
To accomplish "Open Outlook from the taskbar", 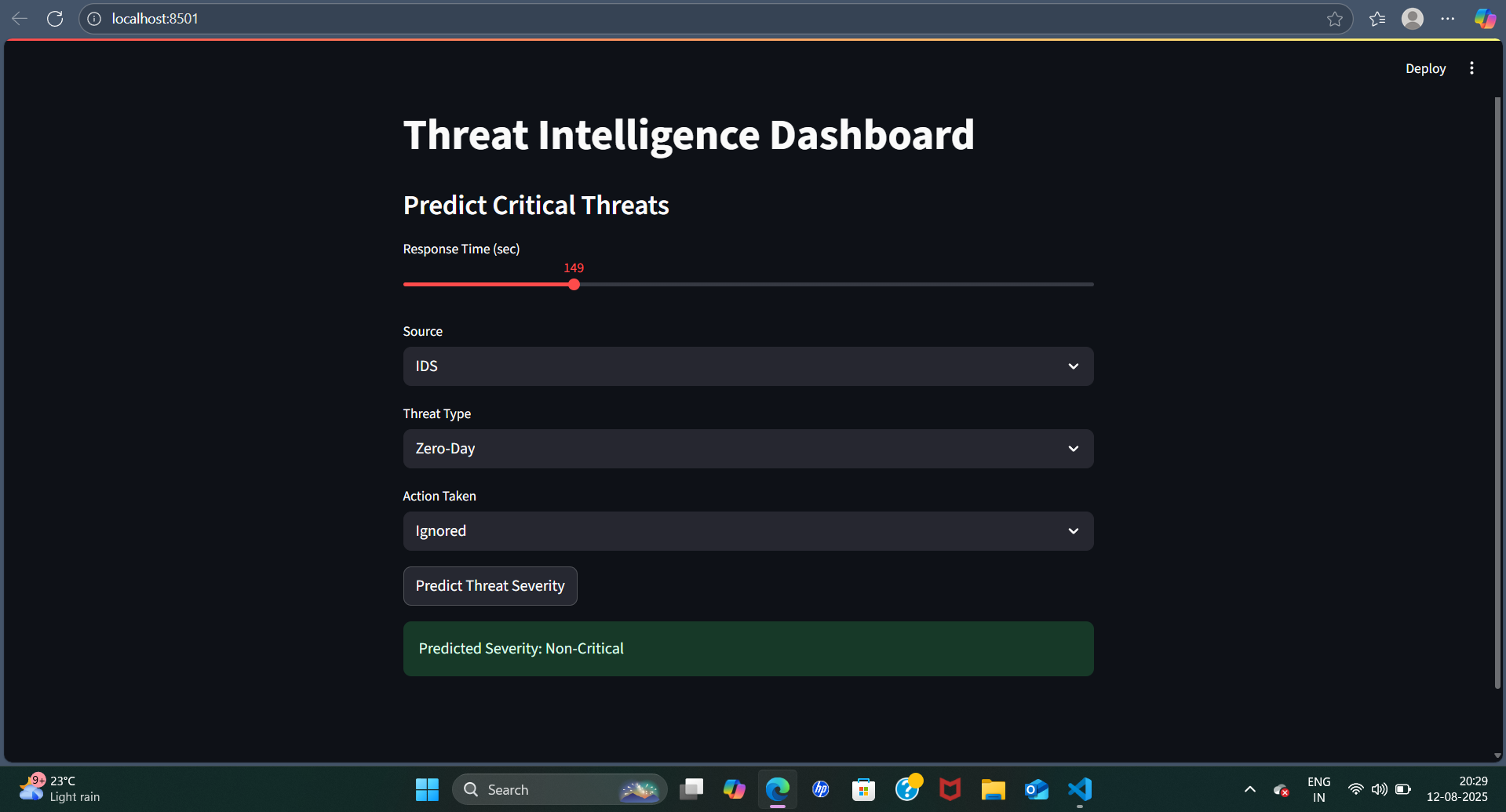I will click(x=1037, y=789).
